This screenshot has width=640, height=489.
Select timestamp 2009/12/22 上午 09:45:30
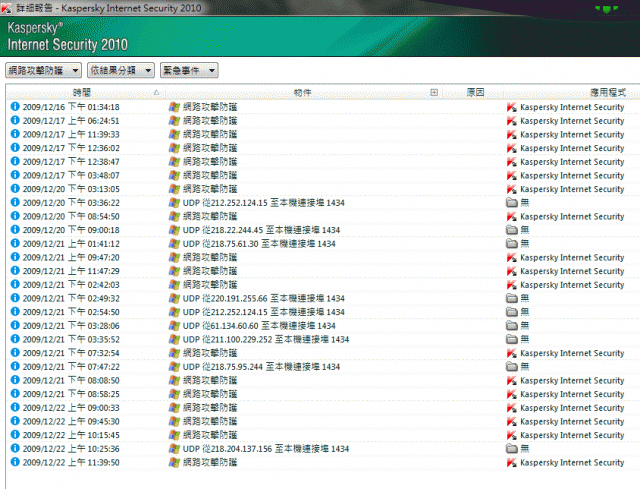(71, 421)
